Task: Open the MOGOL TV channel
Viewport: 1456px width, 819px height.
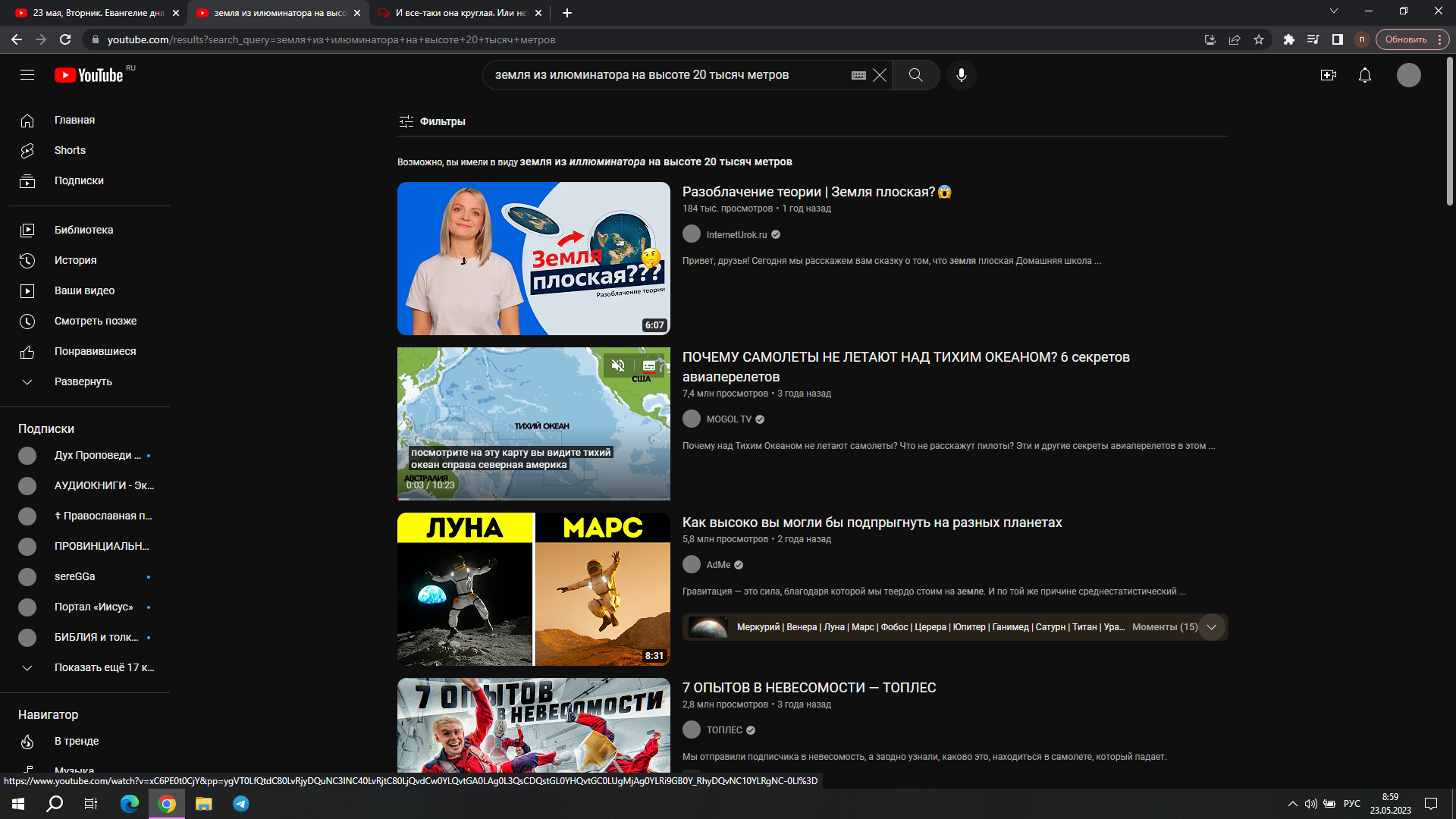Action: pyautogui.click(x=729, y=419)
